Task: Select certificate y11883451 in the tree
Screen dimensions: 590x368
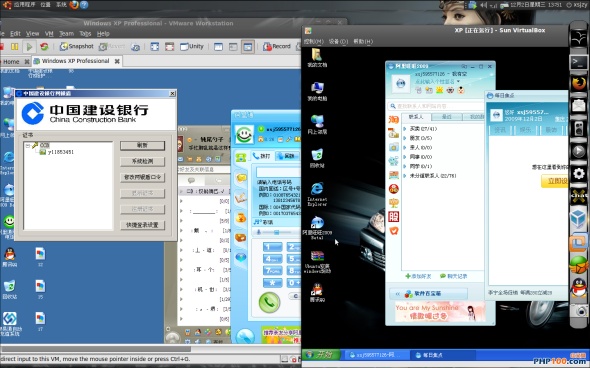Action: point(61,152)
